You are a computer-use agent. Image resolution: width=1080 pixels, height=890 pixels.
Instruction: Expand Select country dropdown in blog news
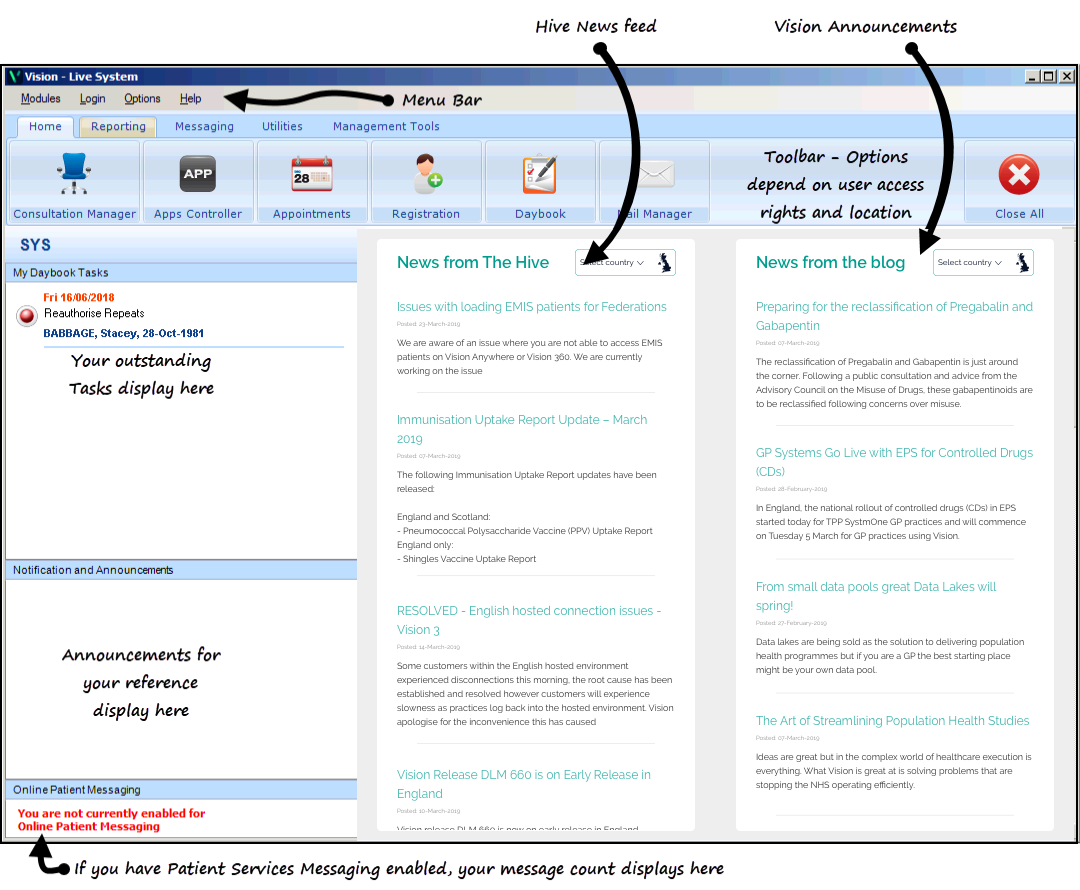tap(970, 263)
